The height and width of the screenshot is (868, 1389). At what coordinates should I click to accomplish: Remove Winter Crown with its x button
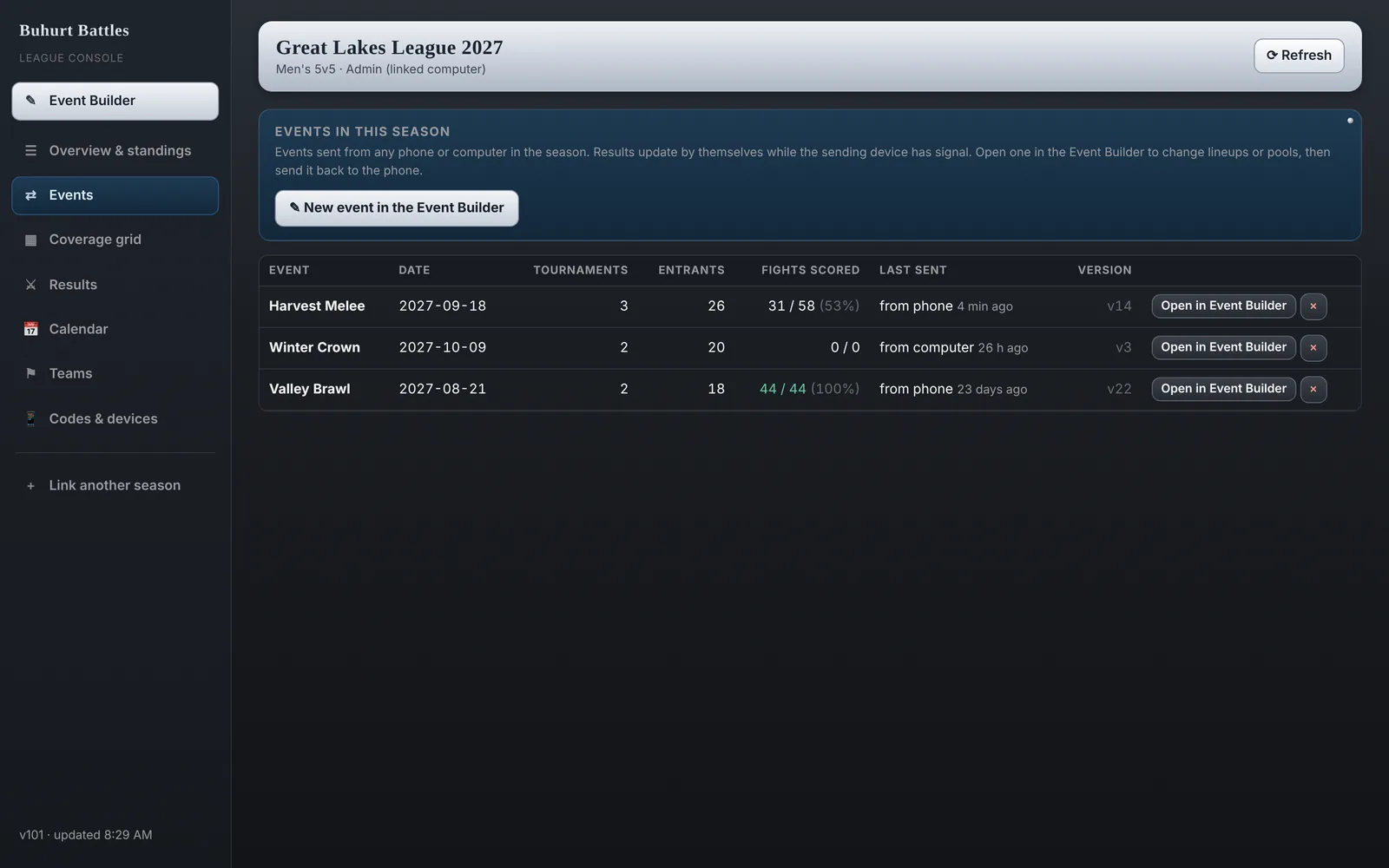point(1313,348)
